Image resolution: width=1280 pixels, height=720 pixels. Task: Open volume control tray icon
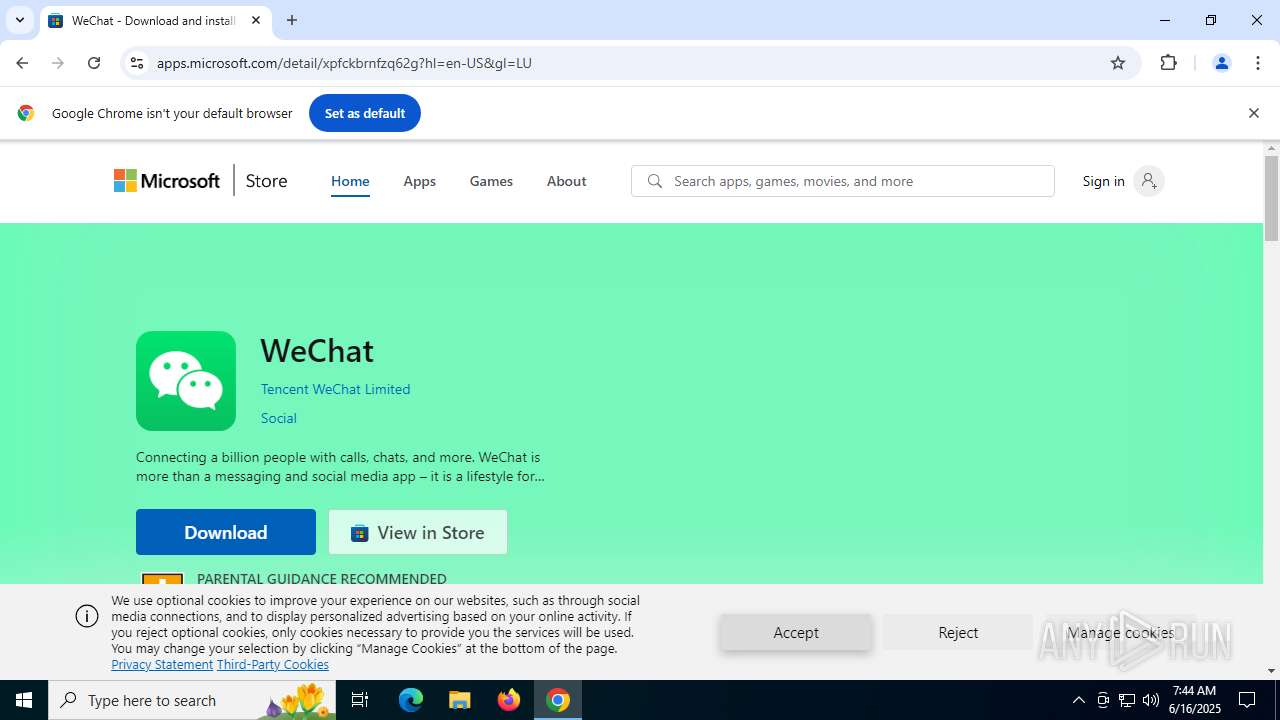tap(1151, 700)
